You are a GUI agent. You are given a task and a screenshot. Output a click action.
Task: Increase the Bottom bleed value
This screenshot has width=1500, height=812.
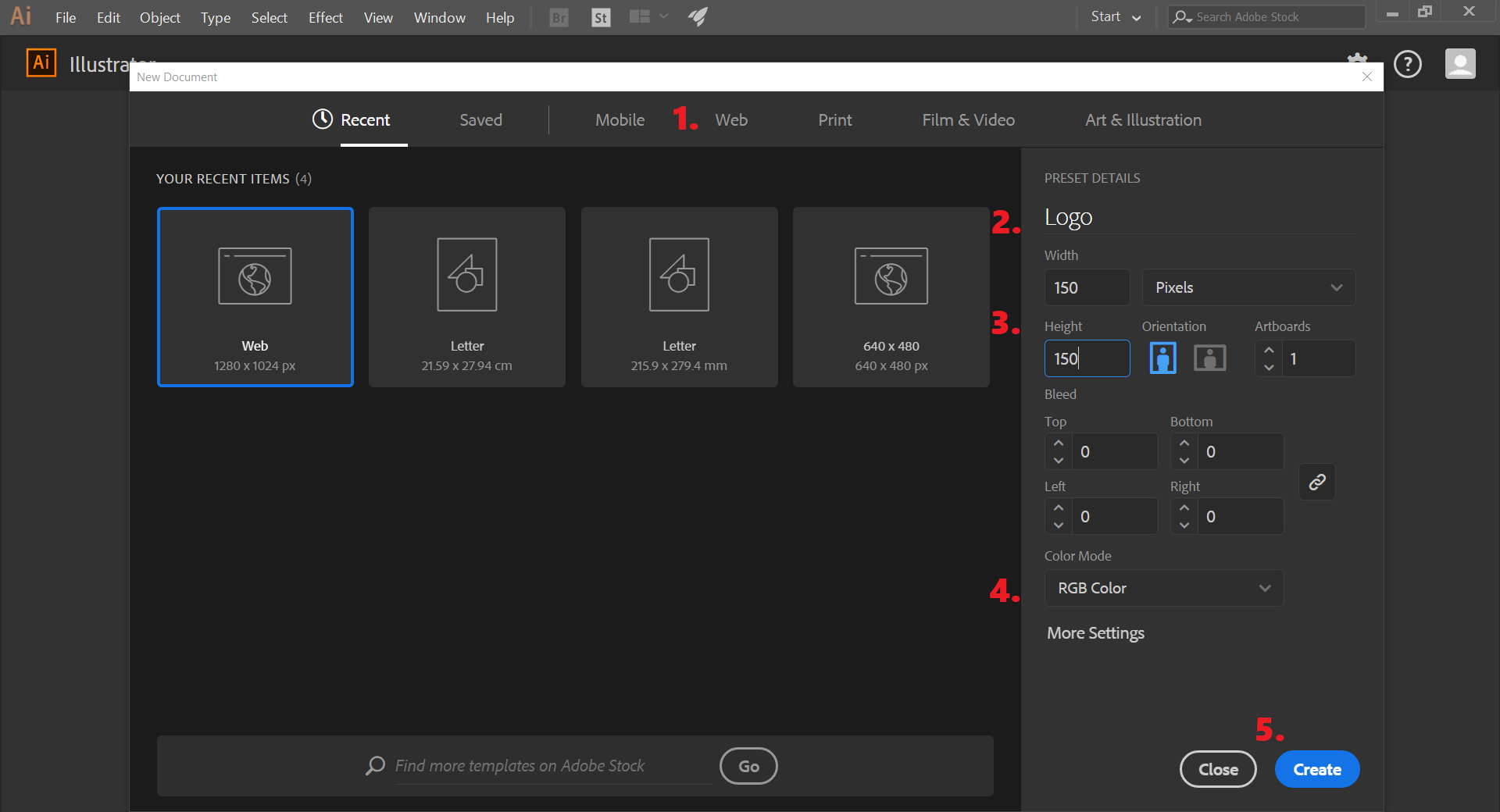(1184, 443)
